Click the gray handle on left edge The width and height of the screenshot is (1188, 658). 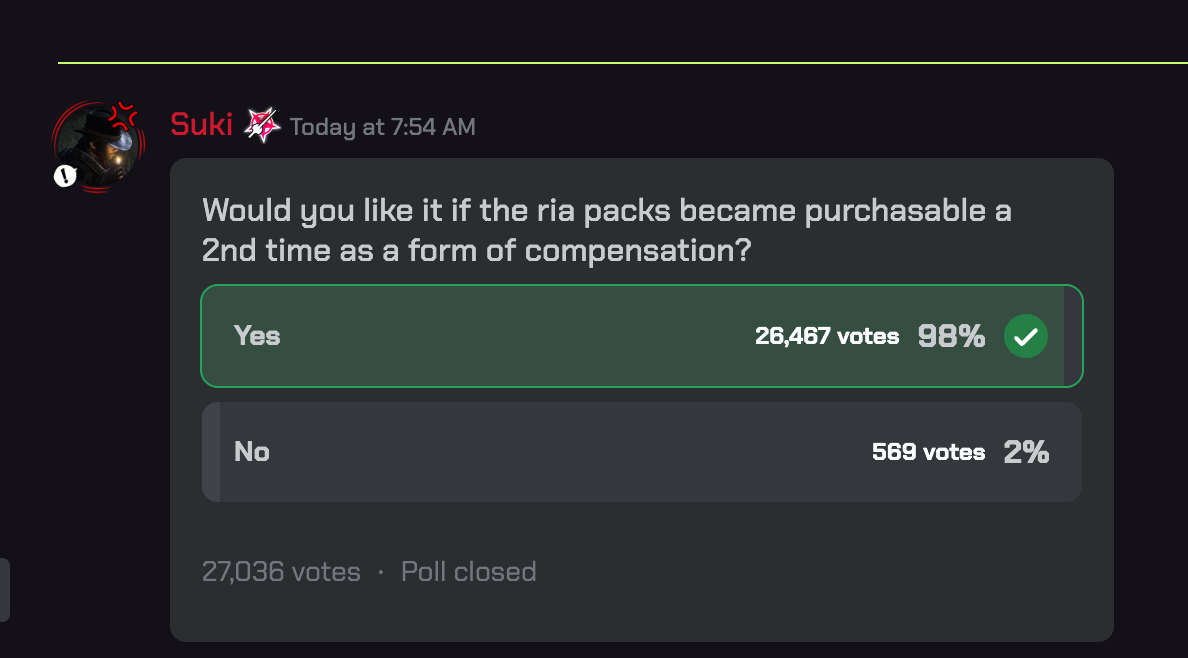point(4,590)
